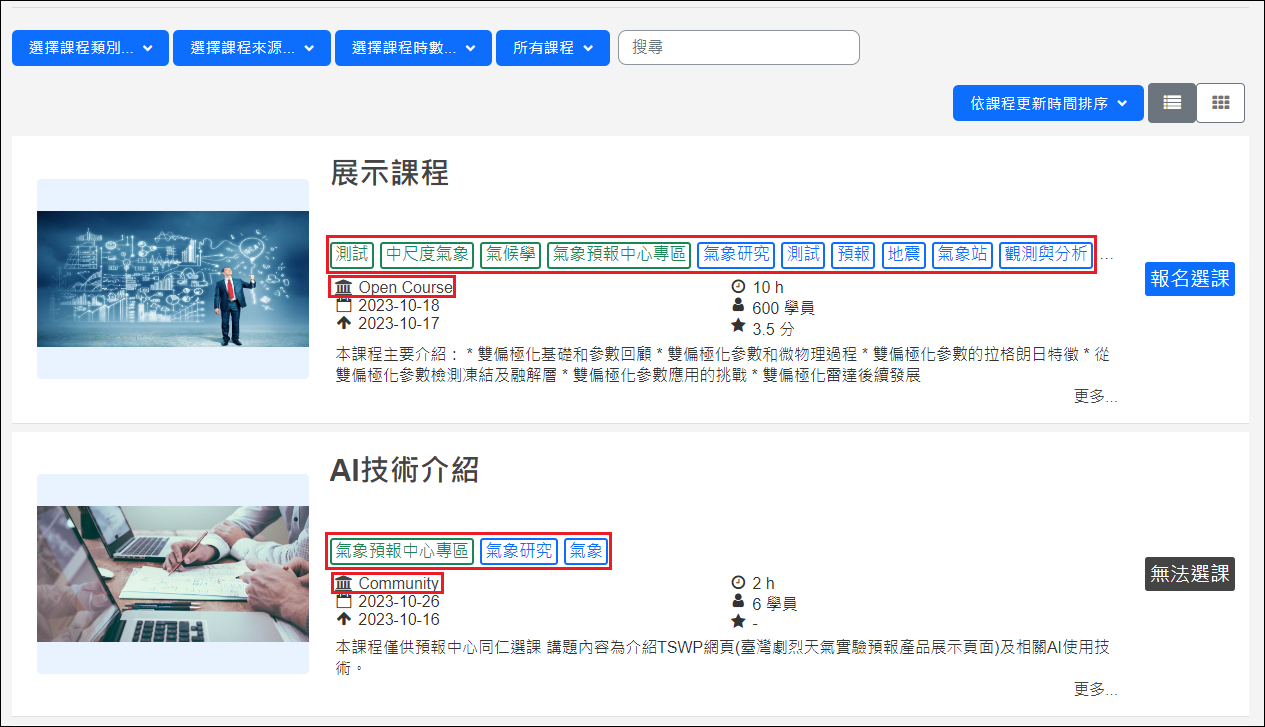Click the 2023-10-18 date text

coord(399,305)
